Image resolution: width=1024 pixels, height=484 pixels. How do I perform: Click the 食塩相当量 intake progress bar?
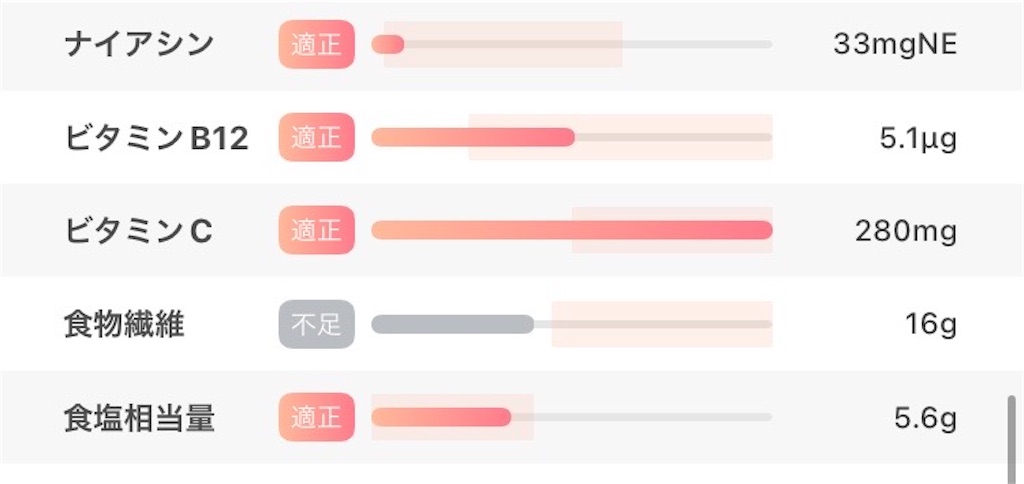pyautogui.click(x=572, y=417)
